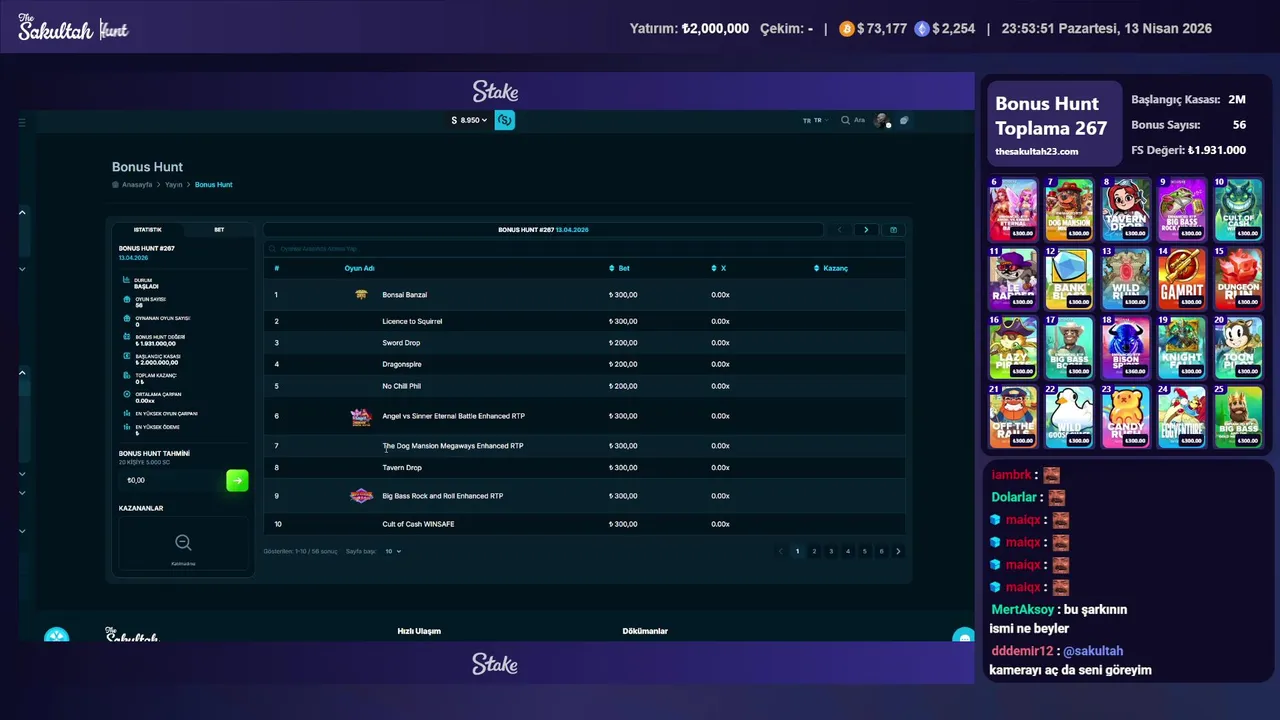The height and width of the screenshot is (720, 1280).
Task: Click the Kazananlar zoom-out magnifier icon
Action: pyautogui.click(x=183, y=543)
